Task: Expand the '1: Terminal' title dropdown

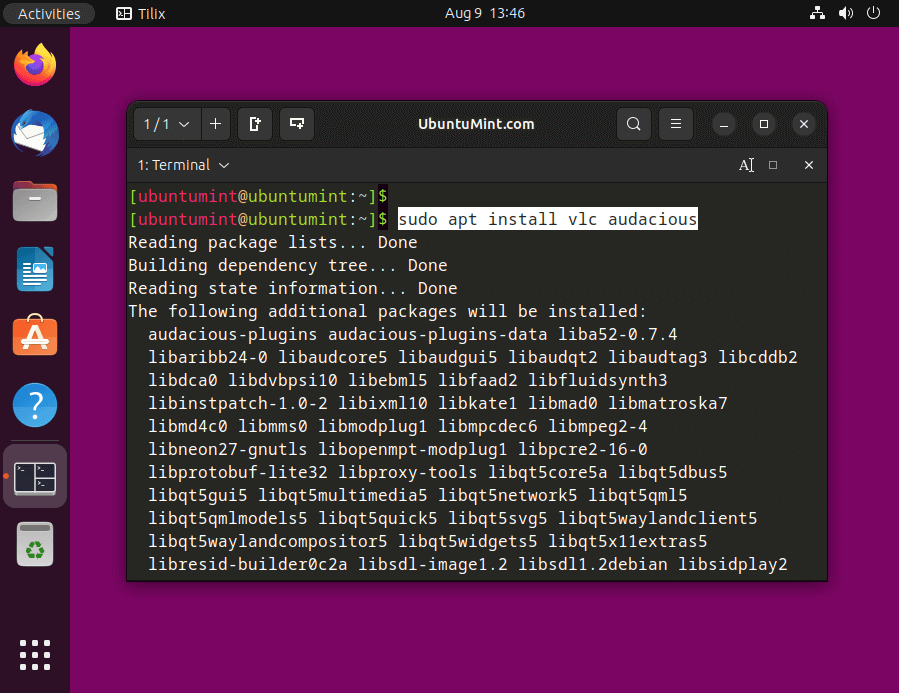Action: click(183, 165)
